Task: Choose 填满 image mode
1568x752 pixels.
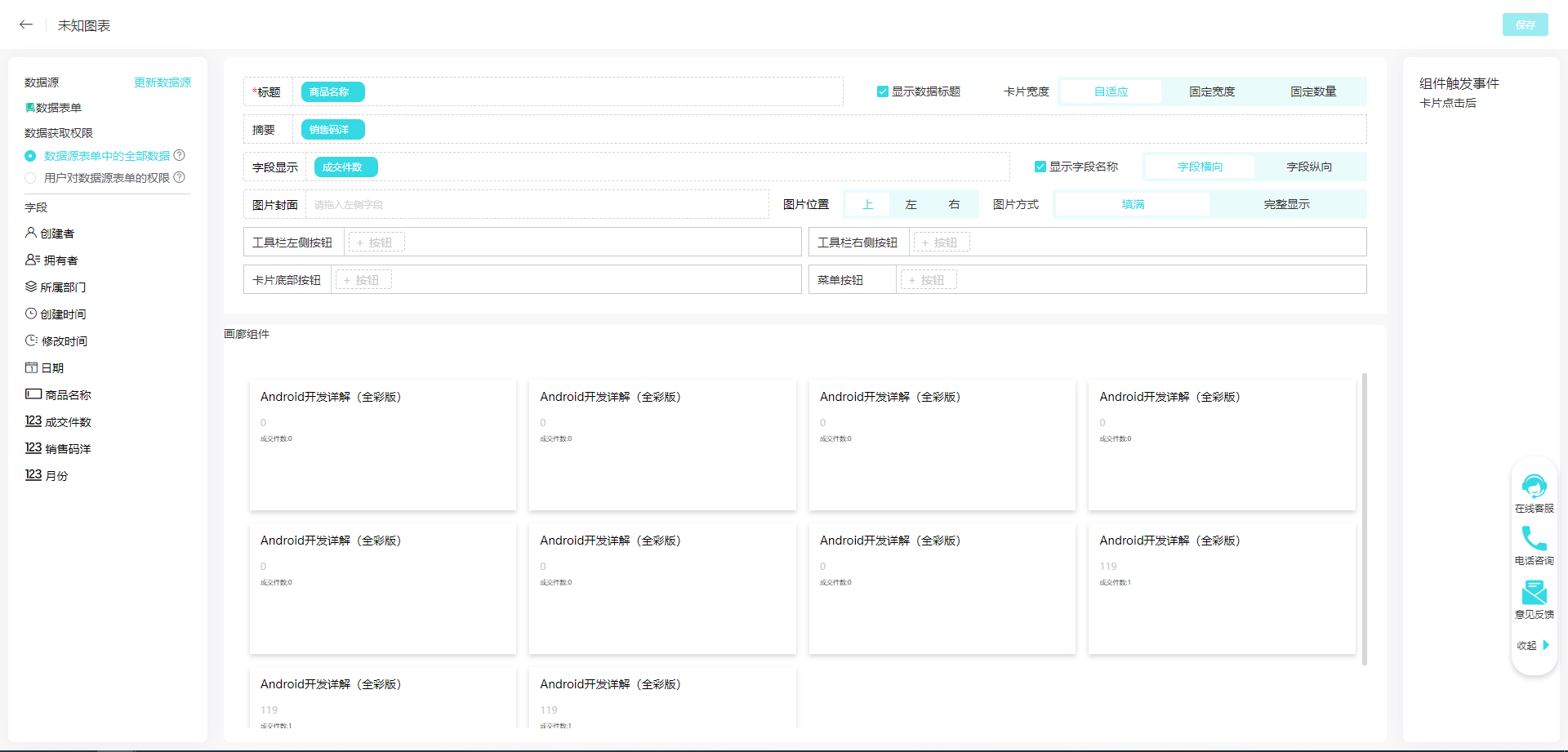Action: click(x=1133, y=204)
